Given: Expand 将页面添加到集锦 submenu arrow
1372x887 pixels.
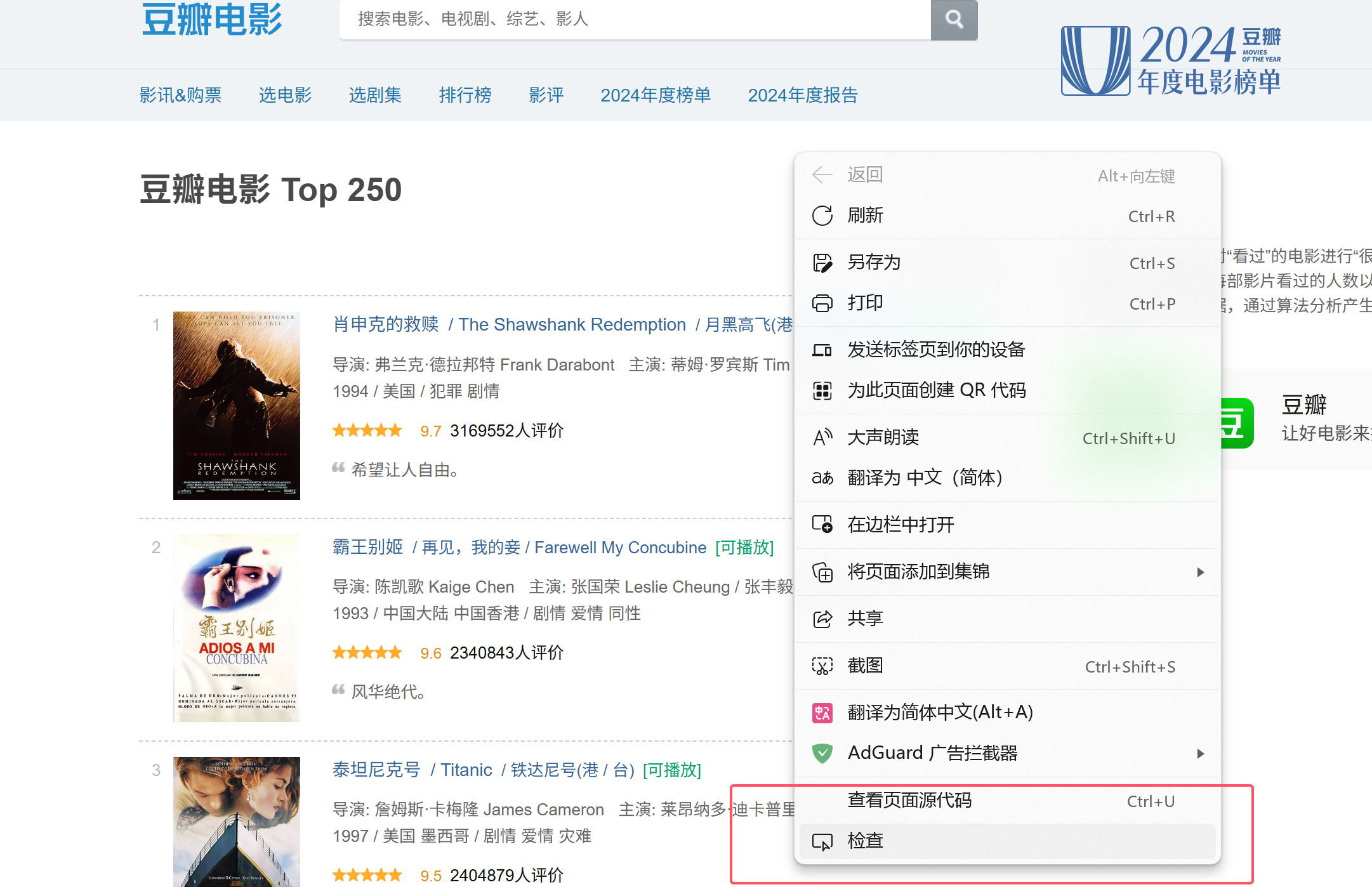Looking at the screenshot, I should click(1200, 572).
